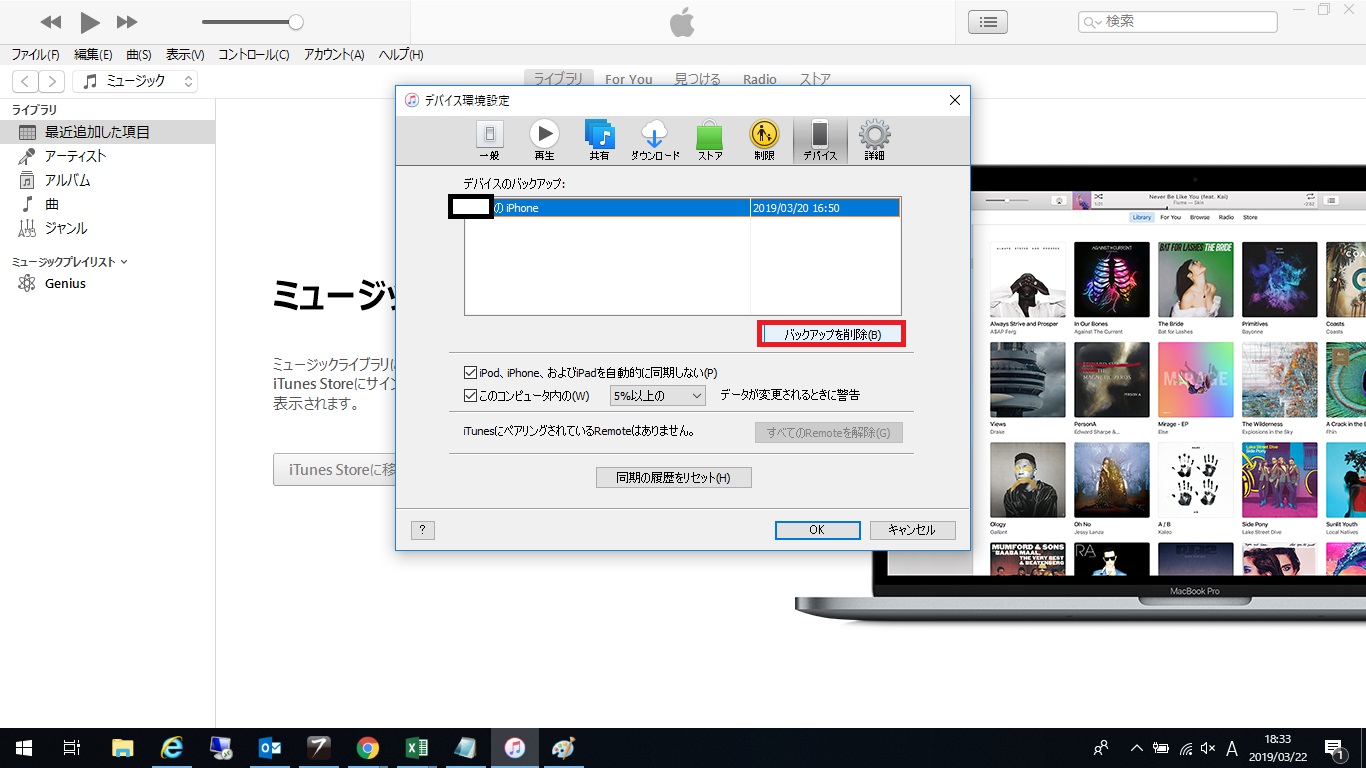The width and height of the screenshot is (1366, 768).
Task: Switch to the 見つける tab
Action: click(x=698, y=79)
